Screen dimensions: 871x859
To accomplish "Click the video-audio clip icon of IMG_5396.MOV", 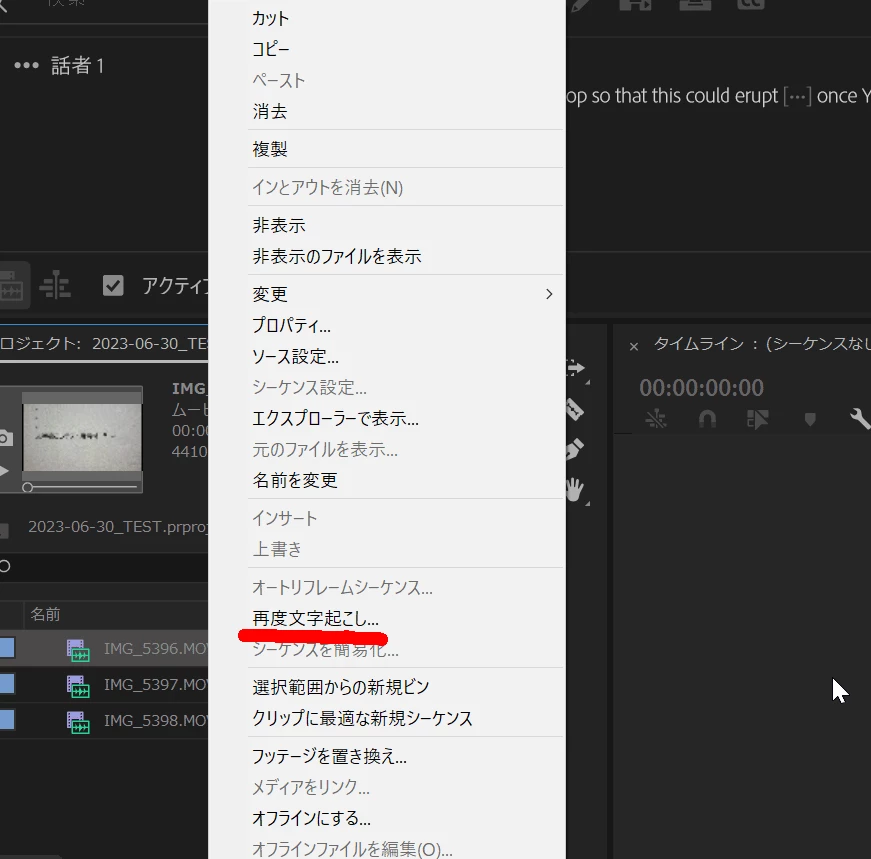I will coord(78,649).
